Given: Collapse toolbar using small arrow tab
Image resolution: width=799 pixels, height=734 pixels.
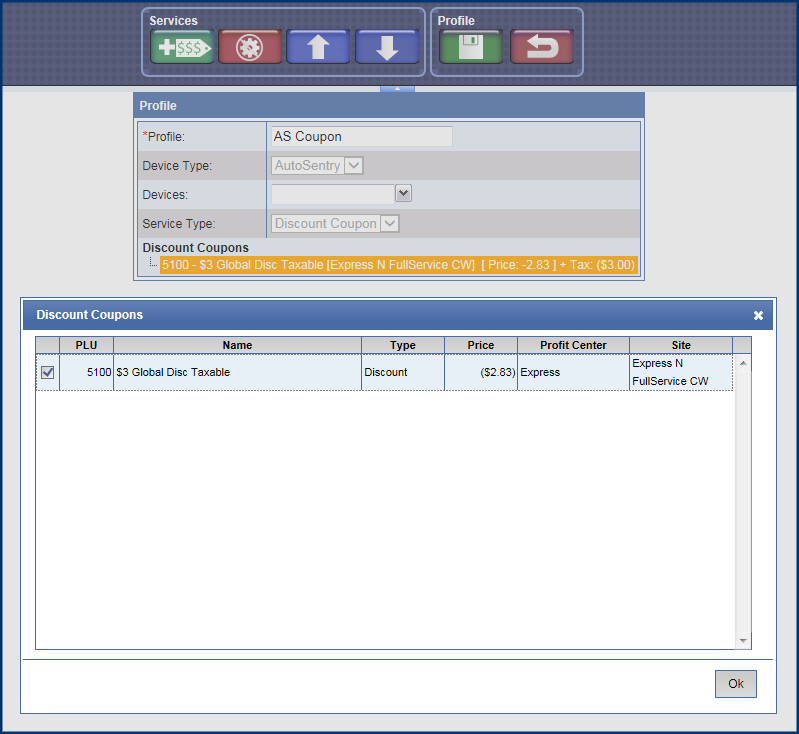Looking at the screenshot, I should pyautogui.click(x=397, y=89).
